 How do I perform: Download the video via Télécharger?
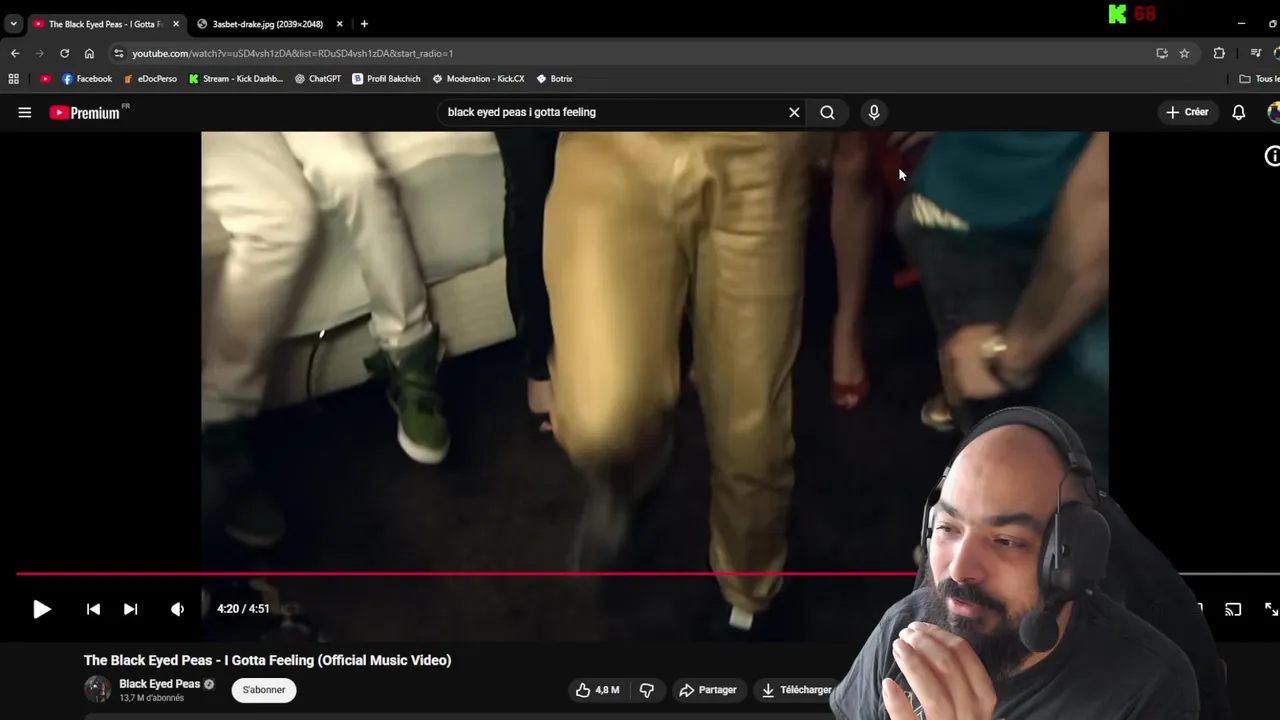point(796,690)
